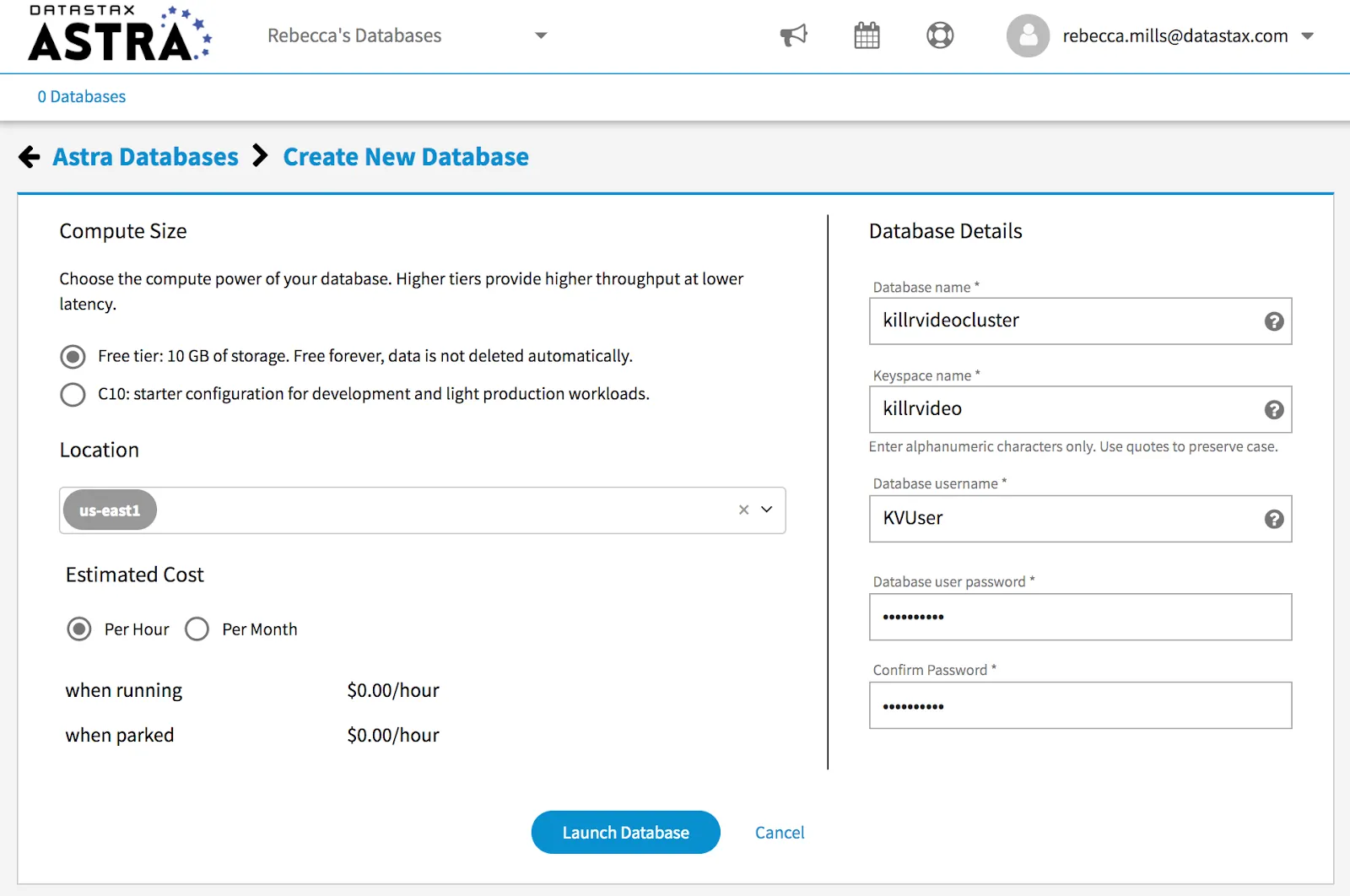Click the us-east1 location tag
The height and width of the screenshot is (896, 1350).
tap(110, 510)
